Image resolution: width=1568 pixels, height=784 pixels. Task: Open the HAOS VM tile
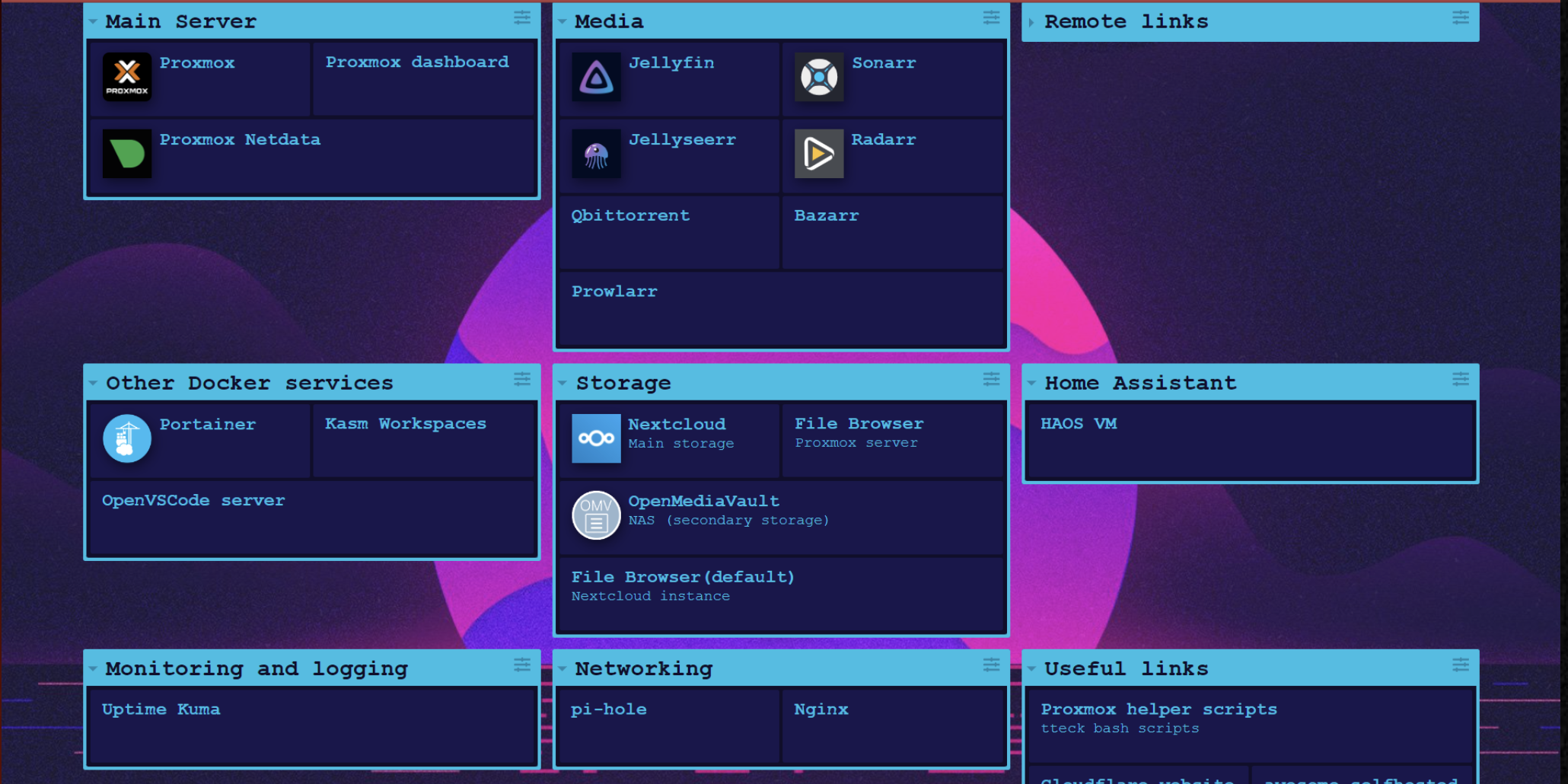(1079, 424)
